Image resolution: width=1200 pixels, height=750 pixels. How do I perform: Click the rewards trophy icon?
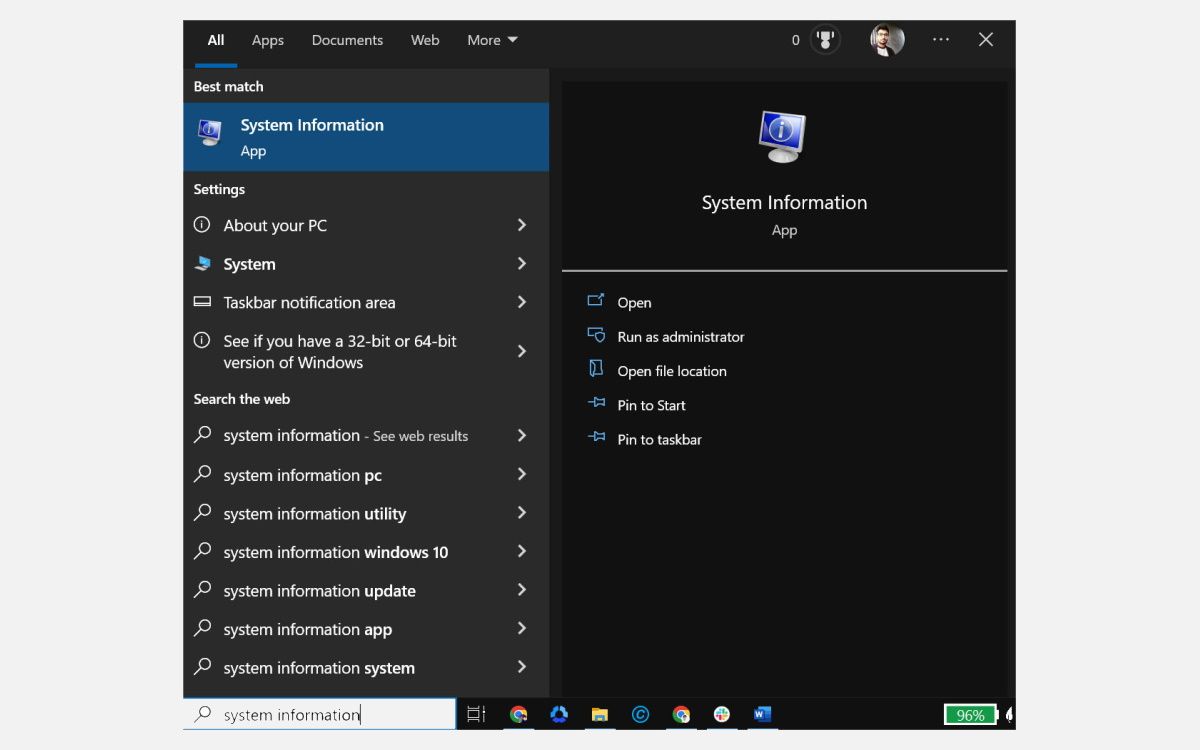point(825,40)
